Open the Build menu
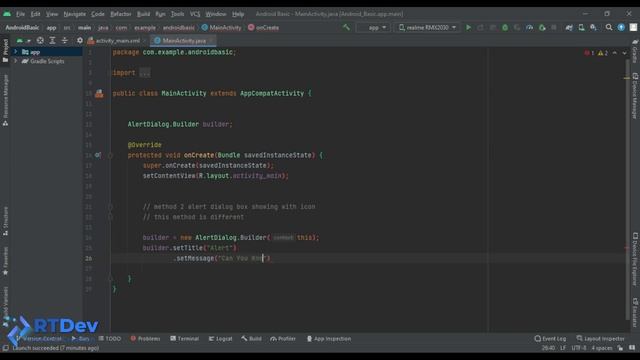 [143, 14]
